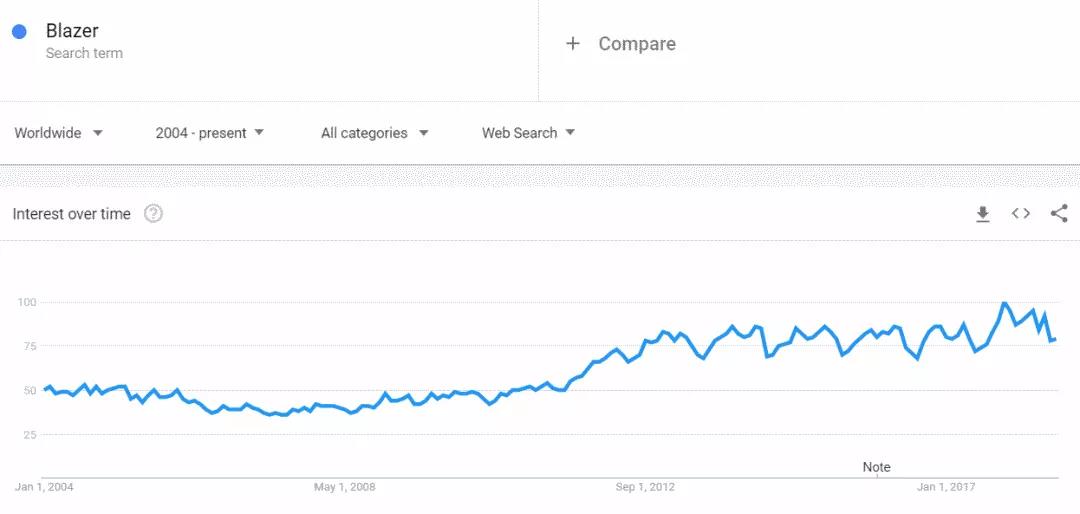The width and height of the screenshot is (1080, 514).
Task: Click the May 1, 2008 axis label
Action: tap(344, 487)
